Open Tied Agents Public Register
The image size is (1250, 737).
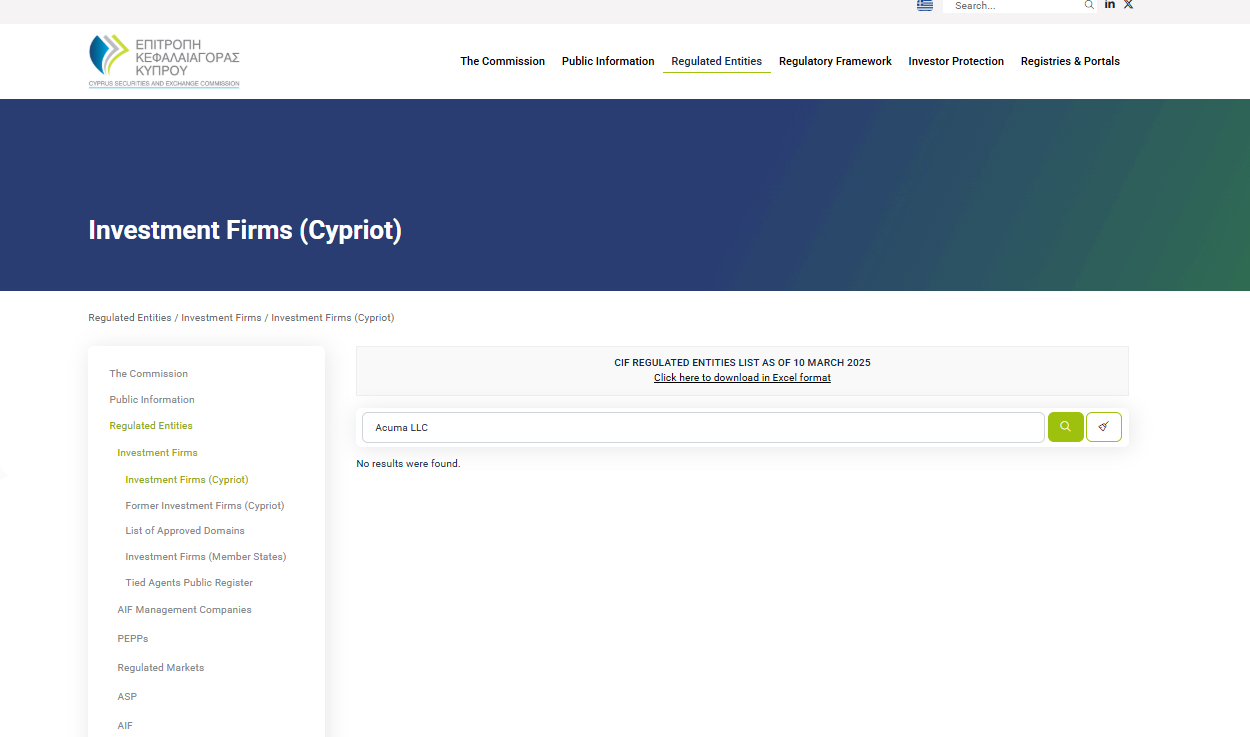189,583
